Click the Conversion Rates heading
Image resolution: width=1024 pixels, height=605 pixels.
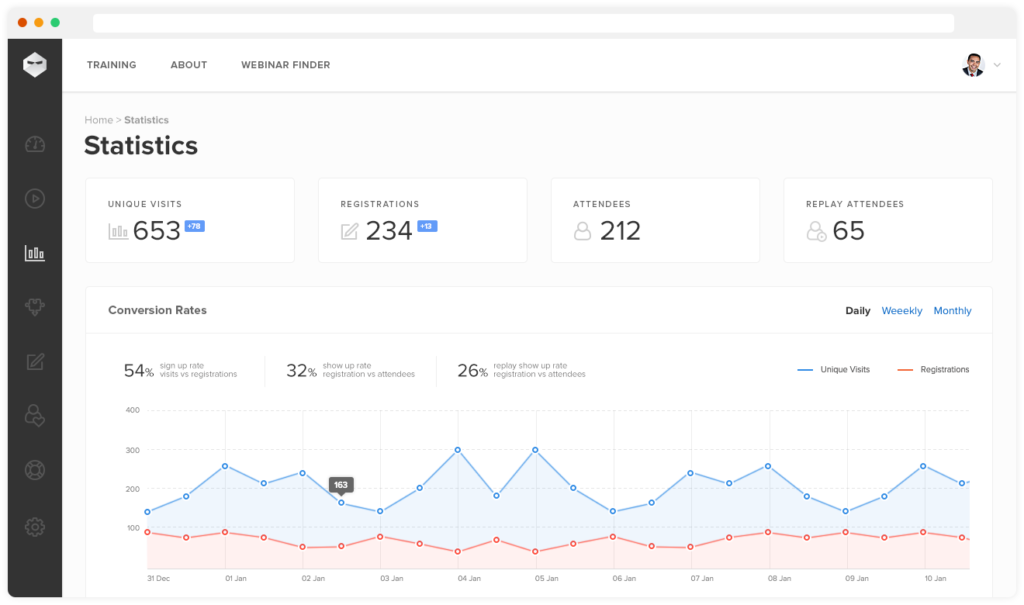click(157, 310)
